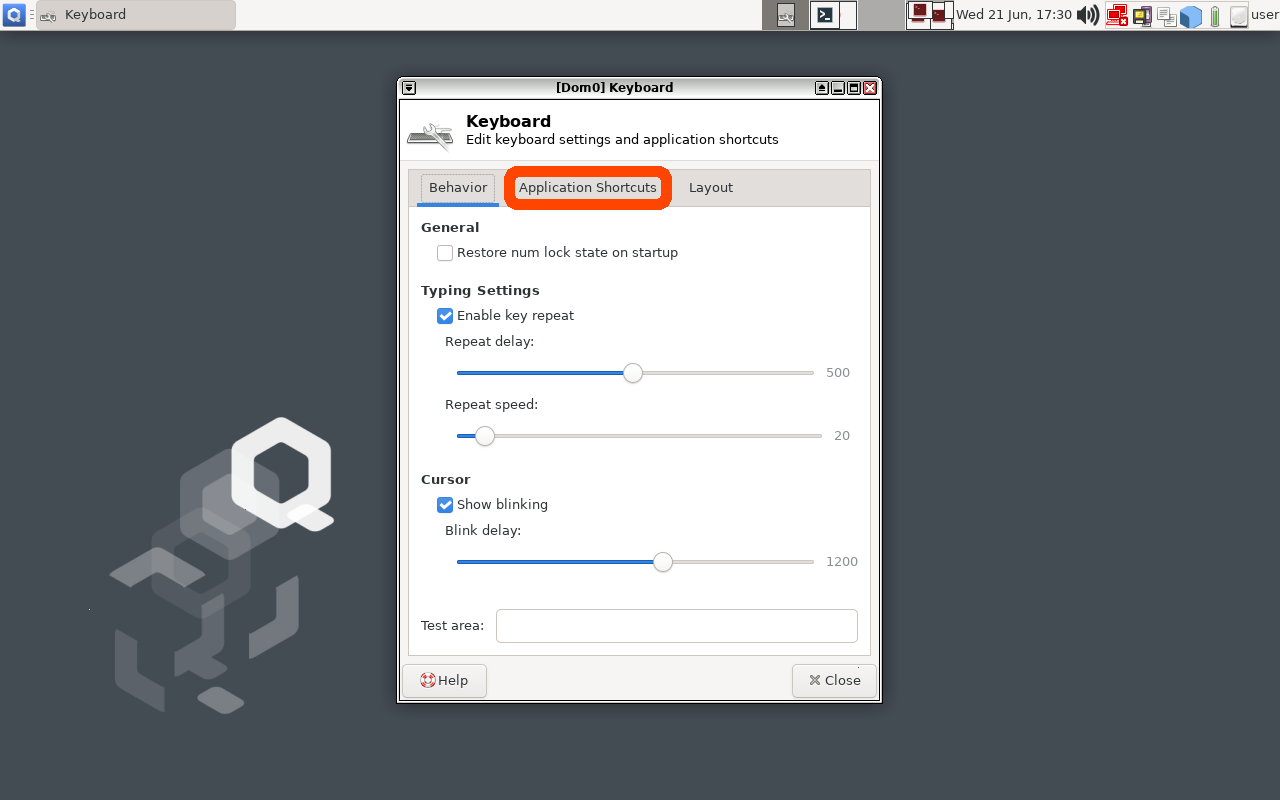The height and width of the screenshot is (800, 1280).
Task: Click the disk space tray icon
Action: [1238, 16]
